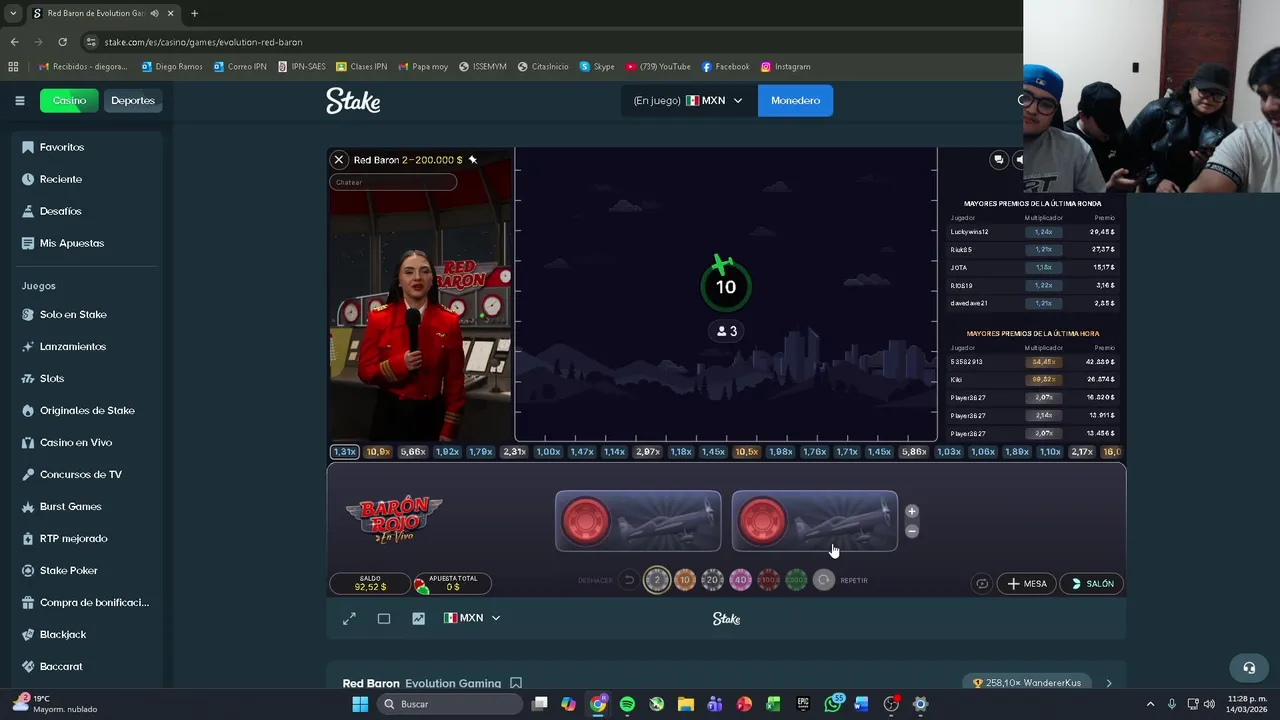Viewport: 1280px width, 720px height.
Task: Open MXN currency dropdown below game
Action: click(472, 618)
